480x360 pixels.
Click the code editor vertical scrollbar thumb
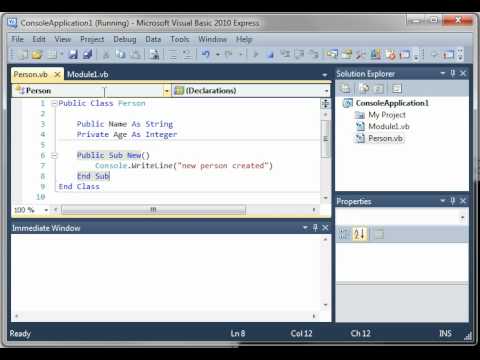point(325,139)
